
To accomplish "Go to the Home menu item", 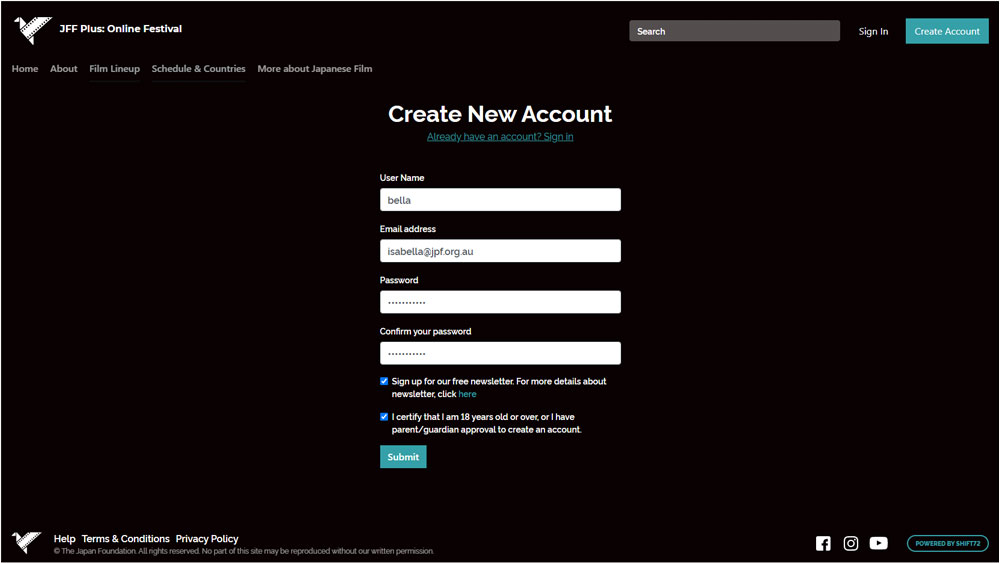I will 25,69.
